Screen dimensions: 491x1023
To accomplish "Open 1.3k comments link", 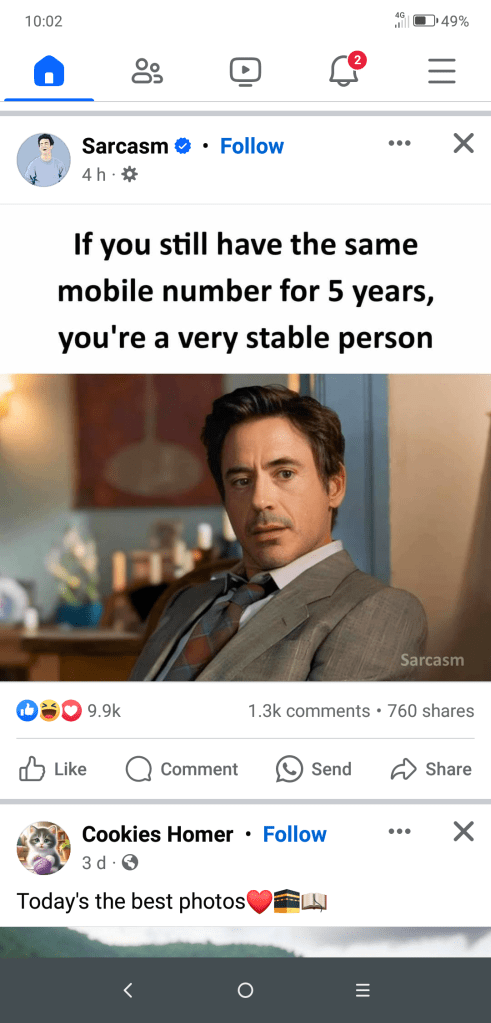I will coord(309,711).
